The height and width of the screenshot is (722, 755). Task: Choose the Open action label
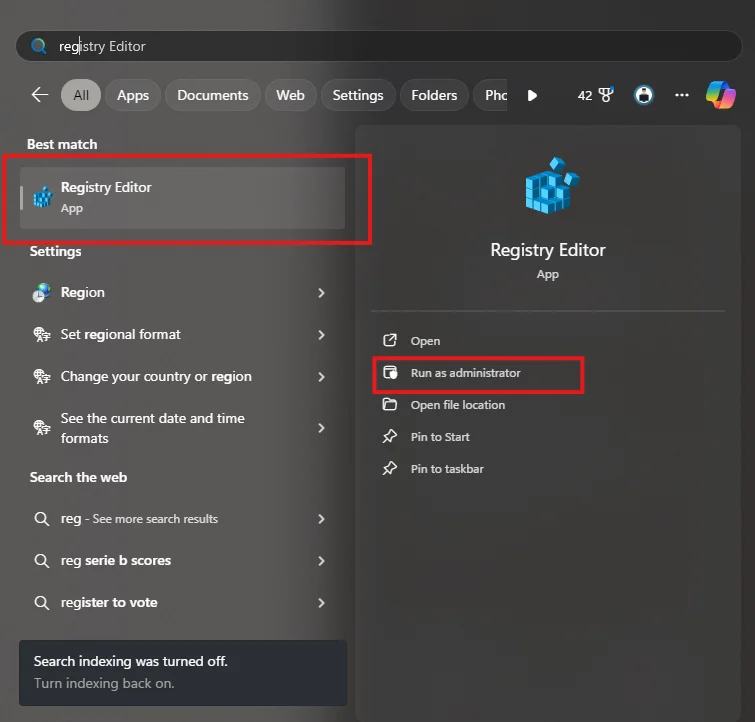[425, 341]
